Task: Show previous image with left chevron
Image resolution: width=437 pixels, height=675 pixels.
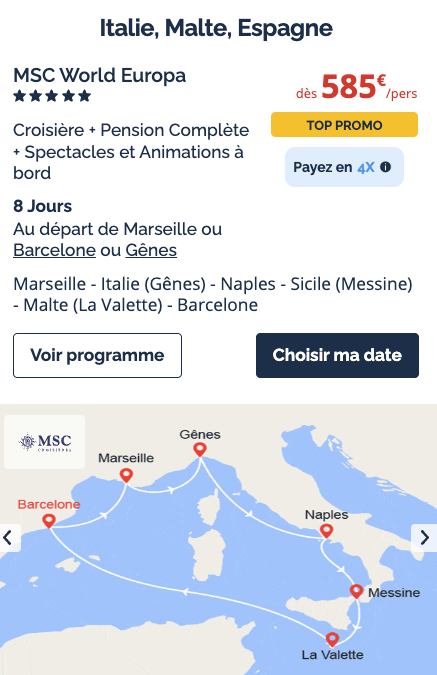Action: (x=9, y=538)
